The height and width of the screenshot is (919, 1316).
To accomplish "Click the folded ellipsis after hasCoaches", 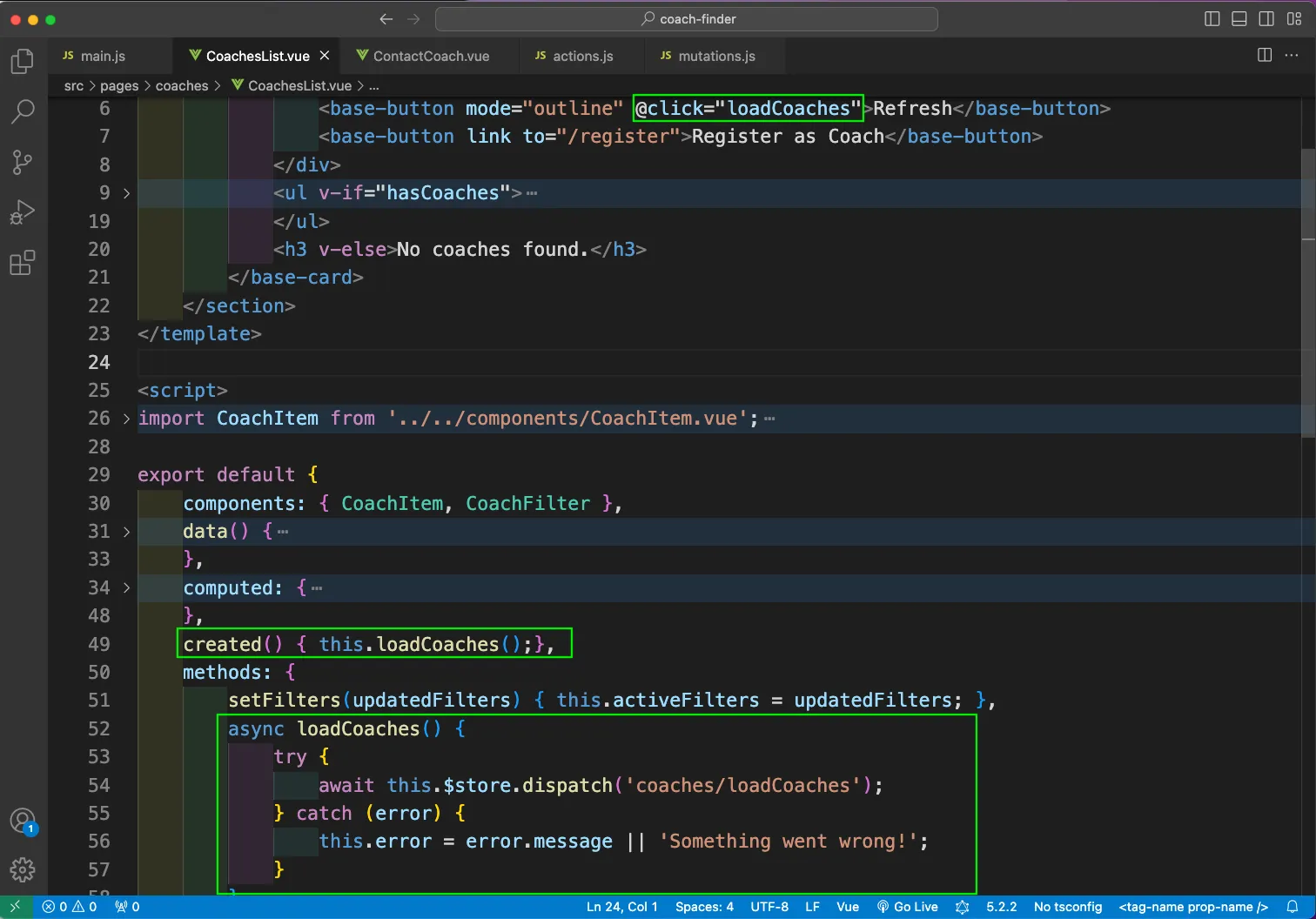I will pos(532,193).
